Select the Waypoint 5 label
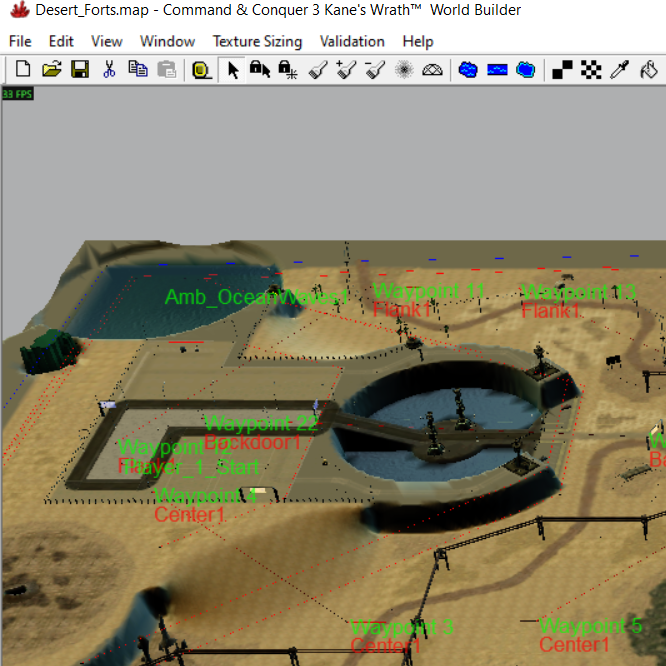 590,626
